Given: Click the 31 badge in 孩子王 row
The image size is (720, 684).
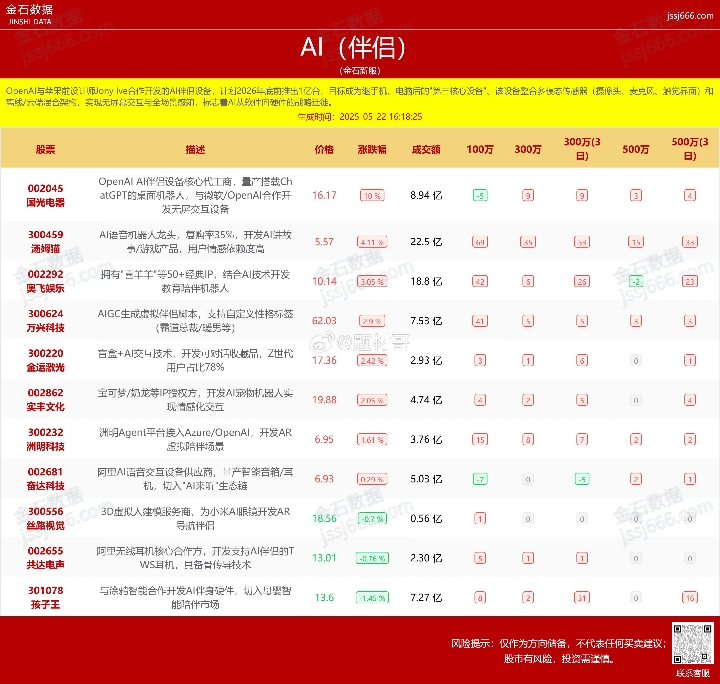Looking at the screenshot, I should (x=582, y=598).
